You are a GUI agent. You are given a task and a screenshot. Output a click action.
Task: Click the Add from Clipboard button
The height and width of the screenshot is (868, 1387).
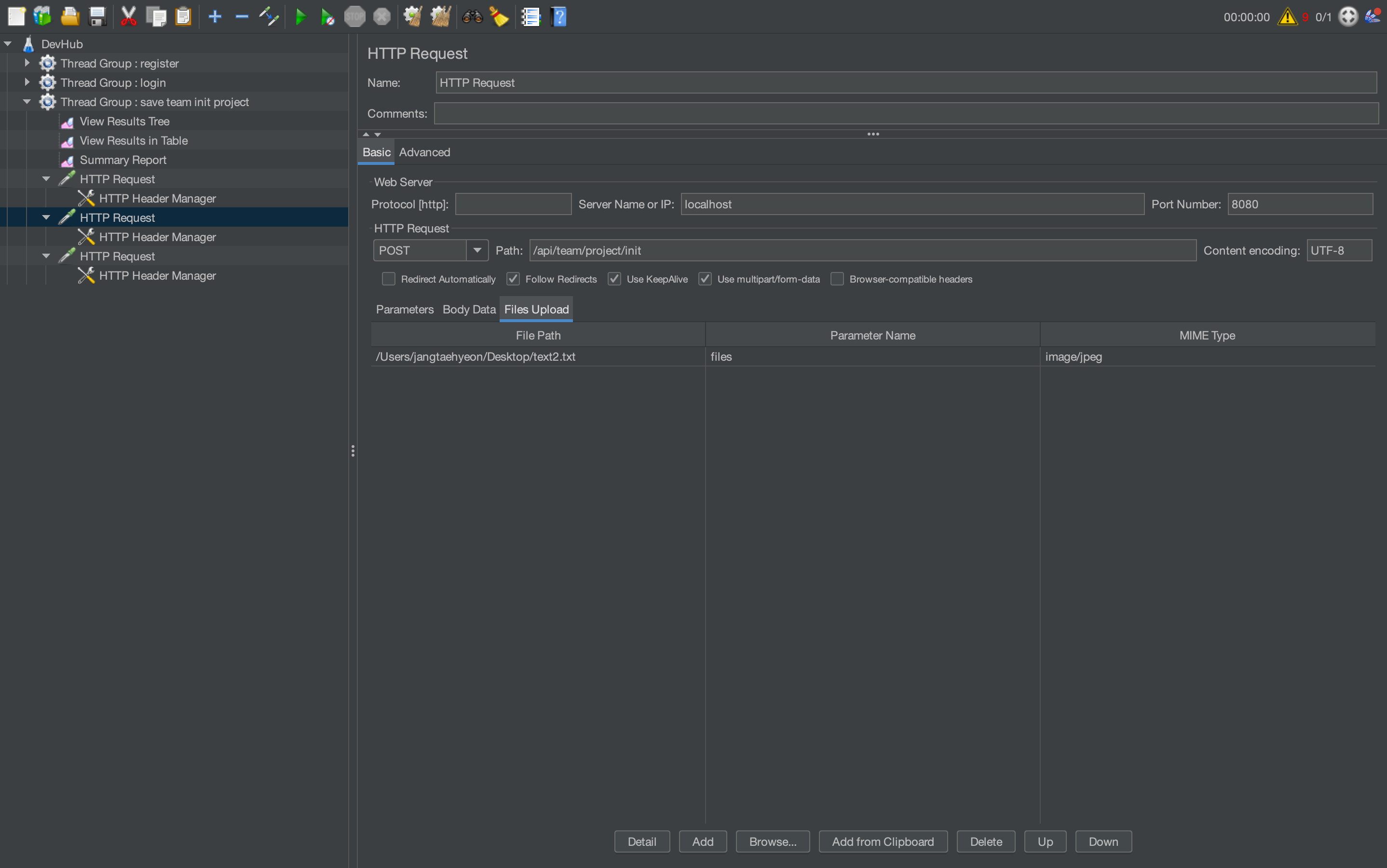click(883, 841)
